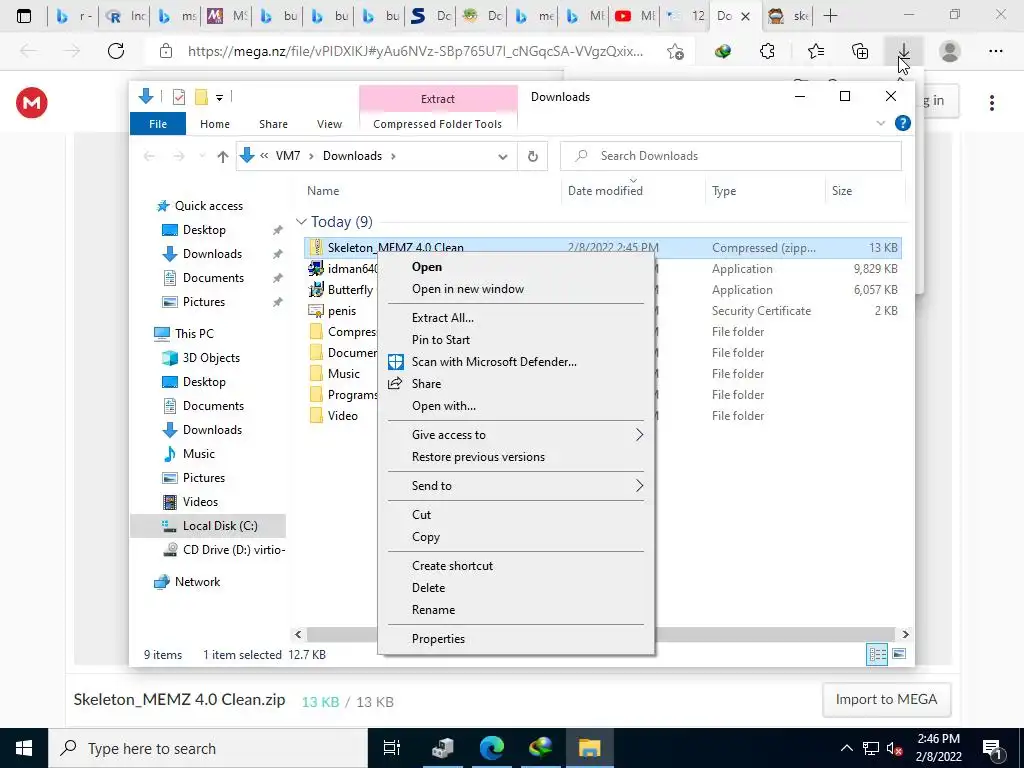Click Windows taskbar search box
This screenshot has height=768, width=1024.
click(208, 748)
